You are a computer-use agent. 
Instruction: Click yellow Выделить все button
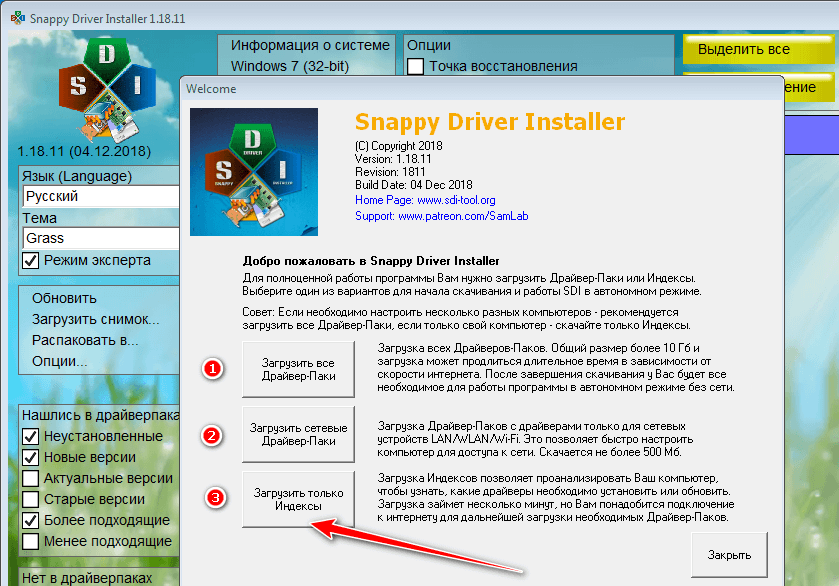758,49
